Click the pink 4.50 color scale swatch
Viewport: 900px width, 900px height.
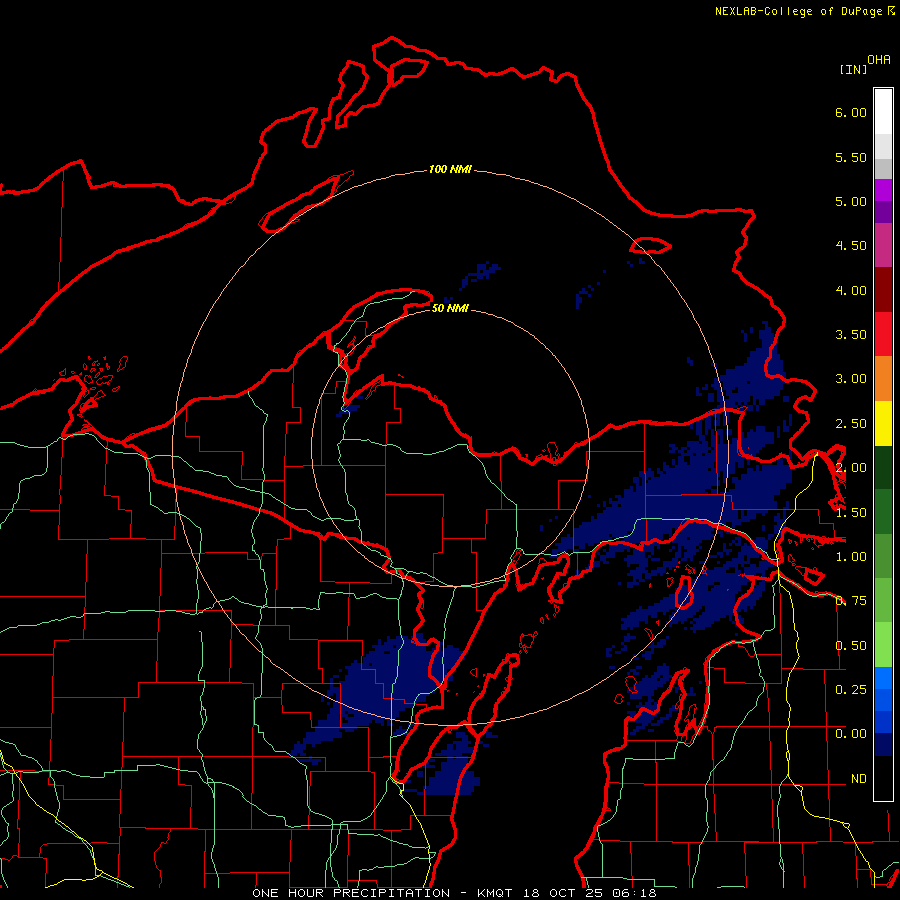883,245
